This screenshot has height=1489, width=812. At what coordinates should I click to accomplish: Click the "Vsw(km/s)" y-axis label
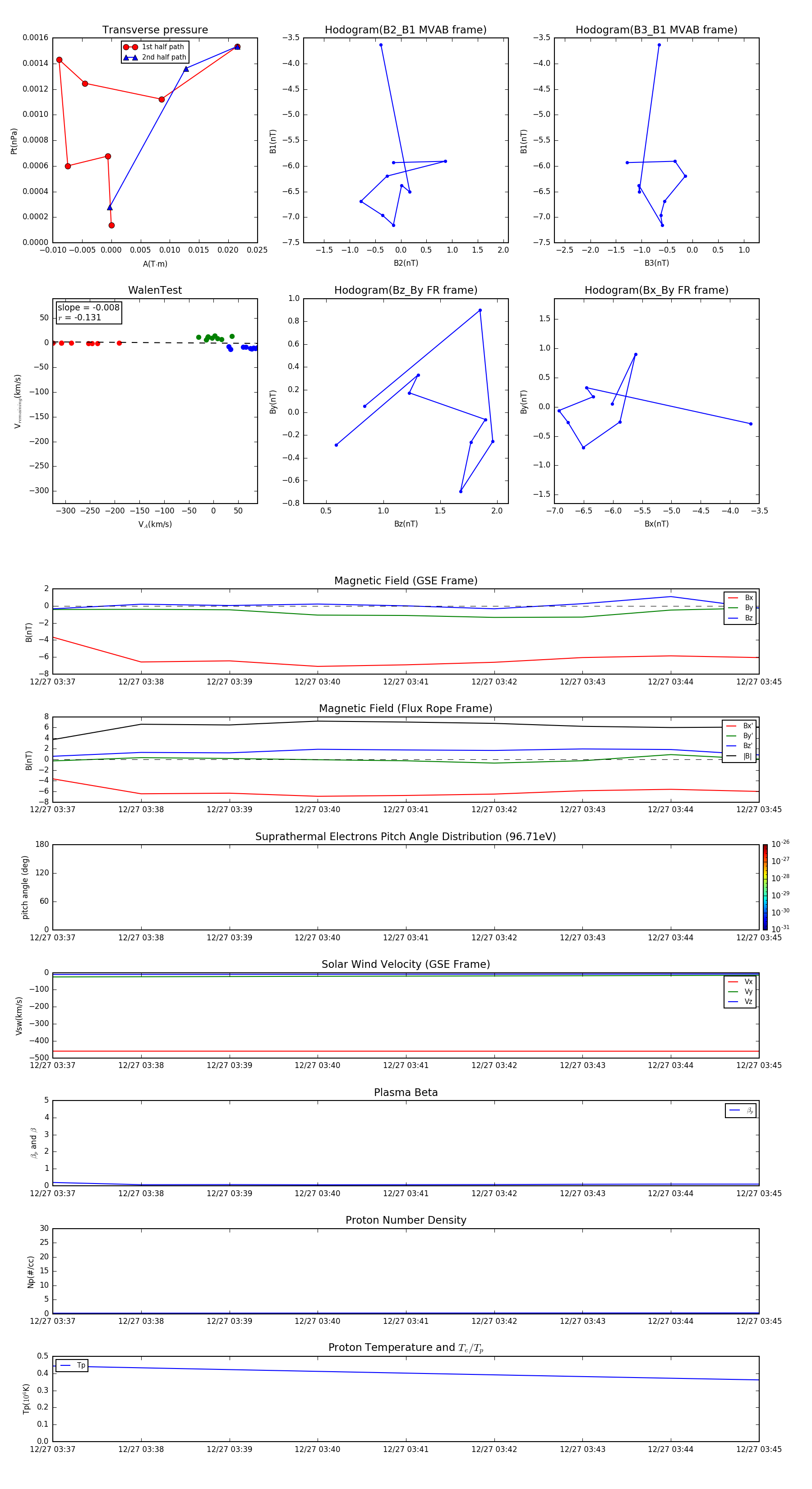pos(19,1016)
